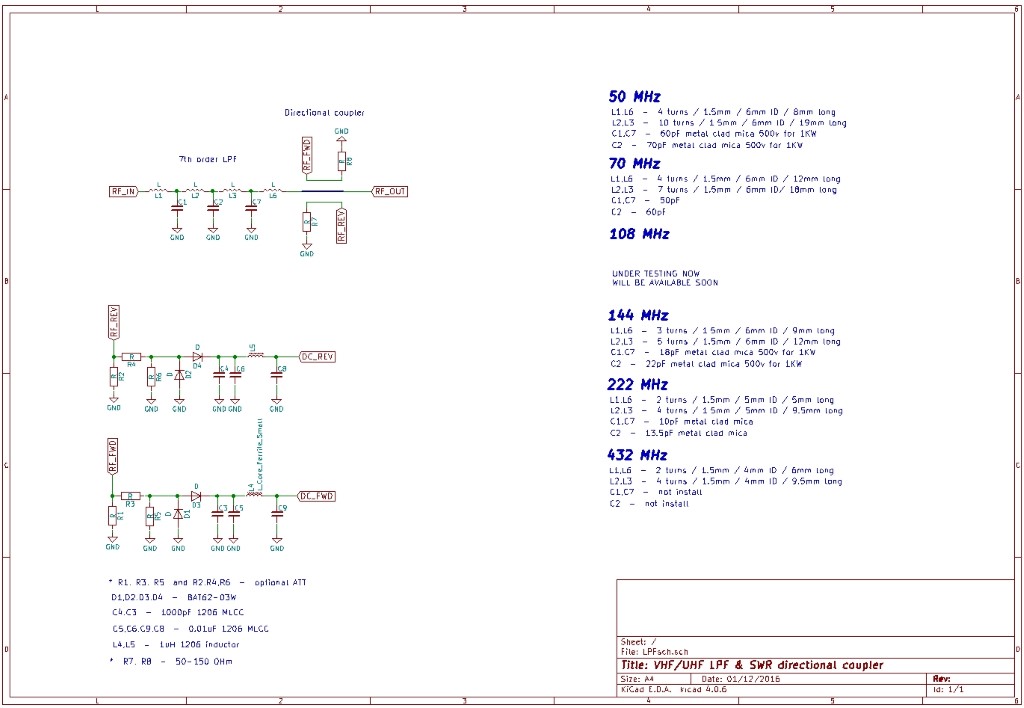Click the '70 MHz' heading
Viewport: 1024px width, 708px height.
click(x=634, y=163)
